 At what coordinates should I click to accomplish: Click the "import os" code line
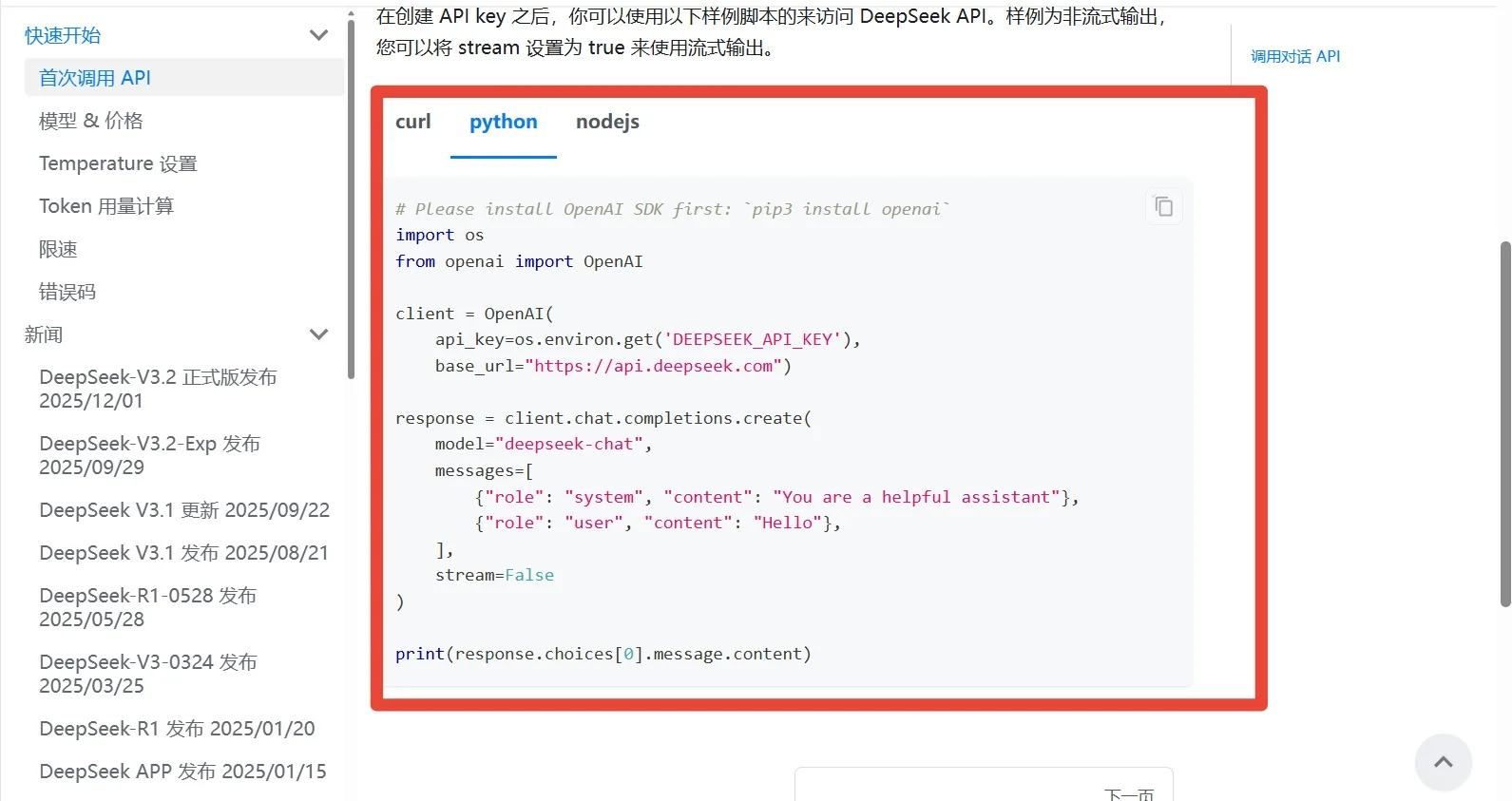coord(440,235)
